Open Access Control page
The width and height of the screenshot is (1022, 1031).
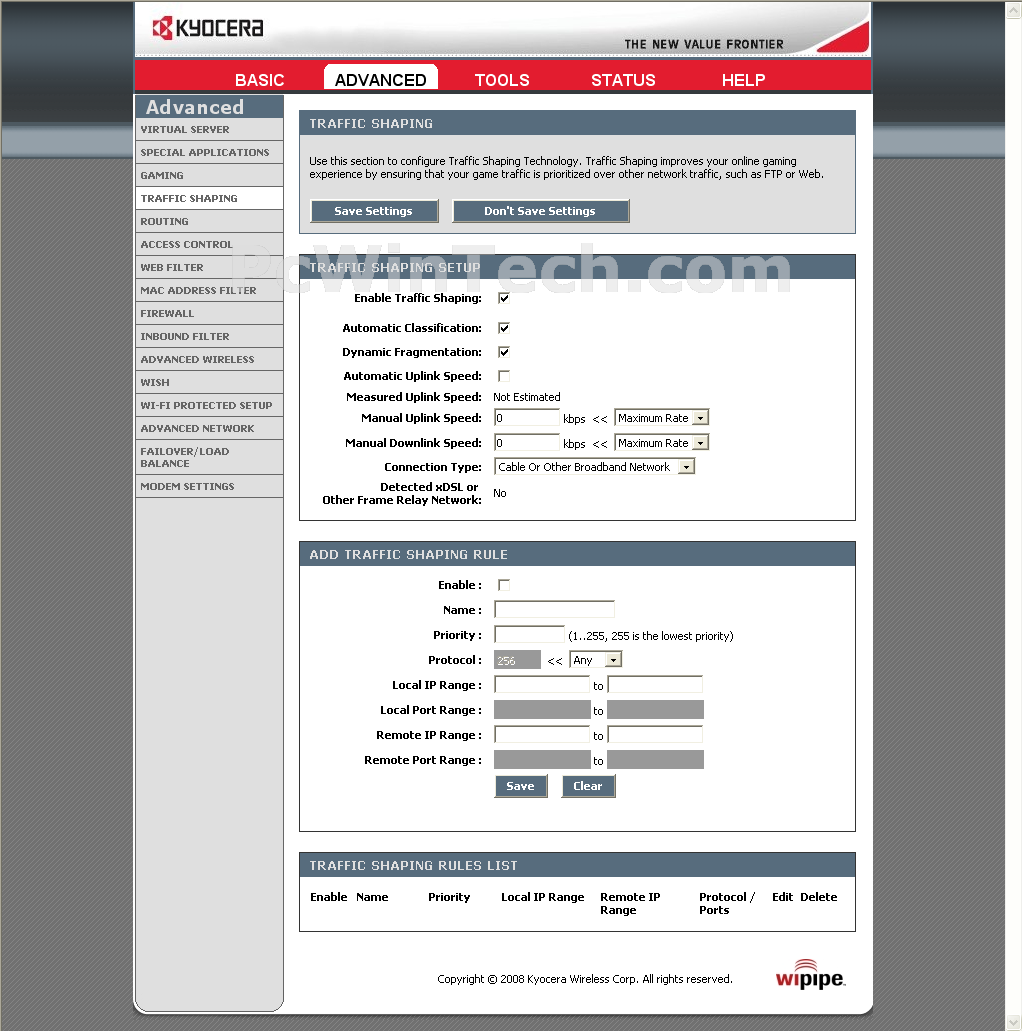(209, 245)
